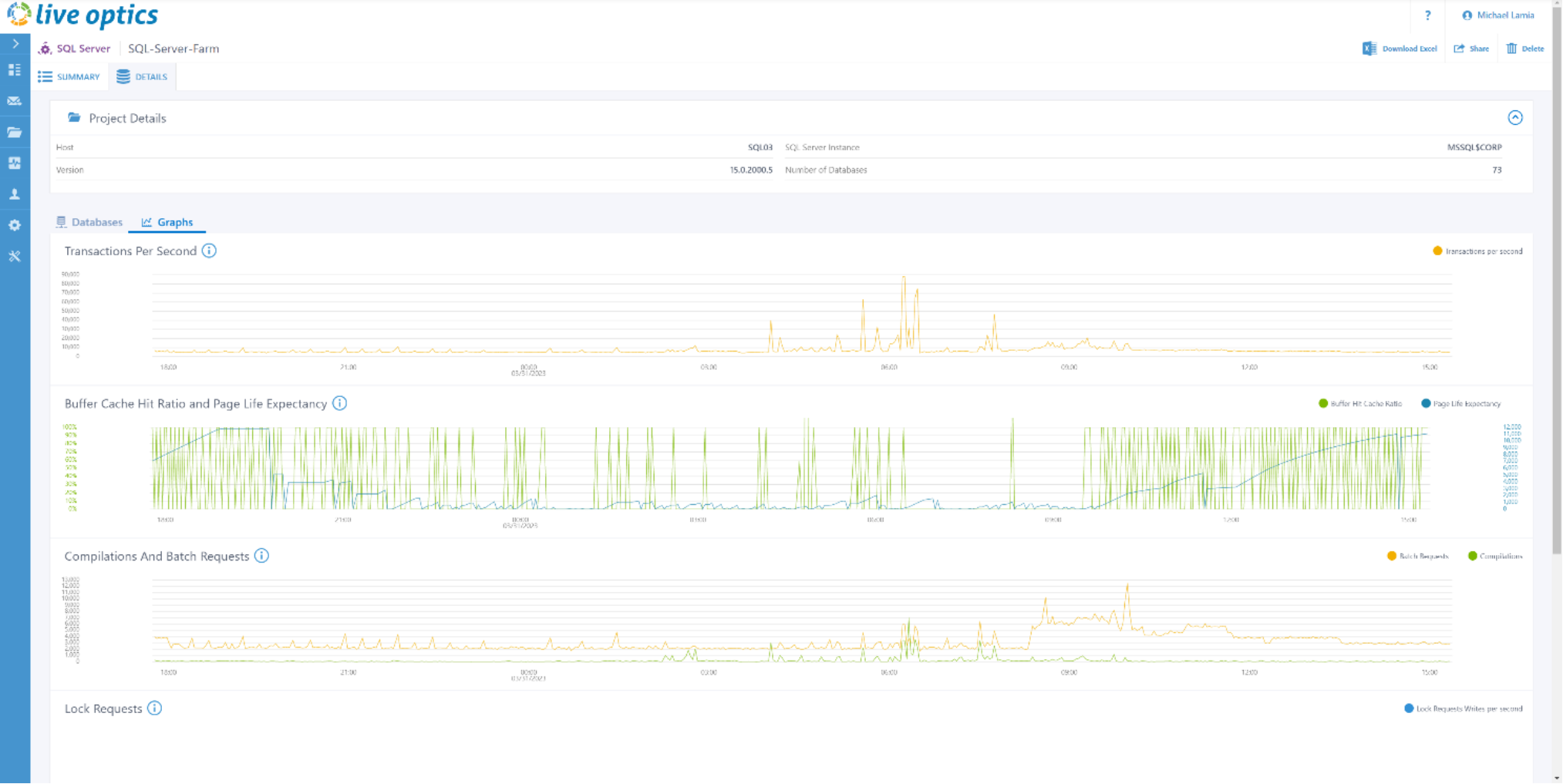Click the trash can delete icon
Screen dimensions: 1563x784
(x=1511, y=49)
